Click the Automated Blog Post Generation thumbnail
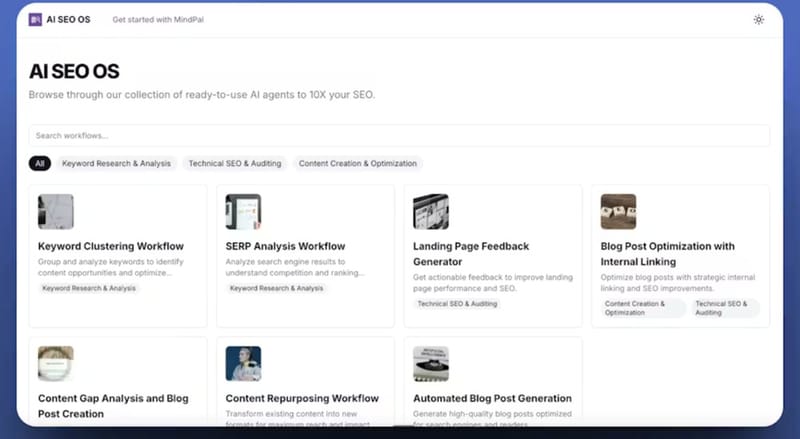Image resolution: width=800 pixels, height=439 pixels. click(431, 363)
